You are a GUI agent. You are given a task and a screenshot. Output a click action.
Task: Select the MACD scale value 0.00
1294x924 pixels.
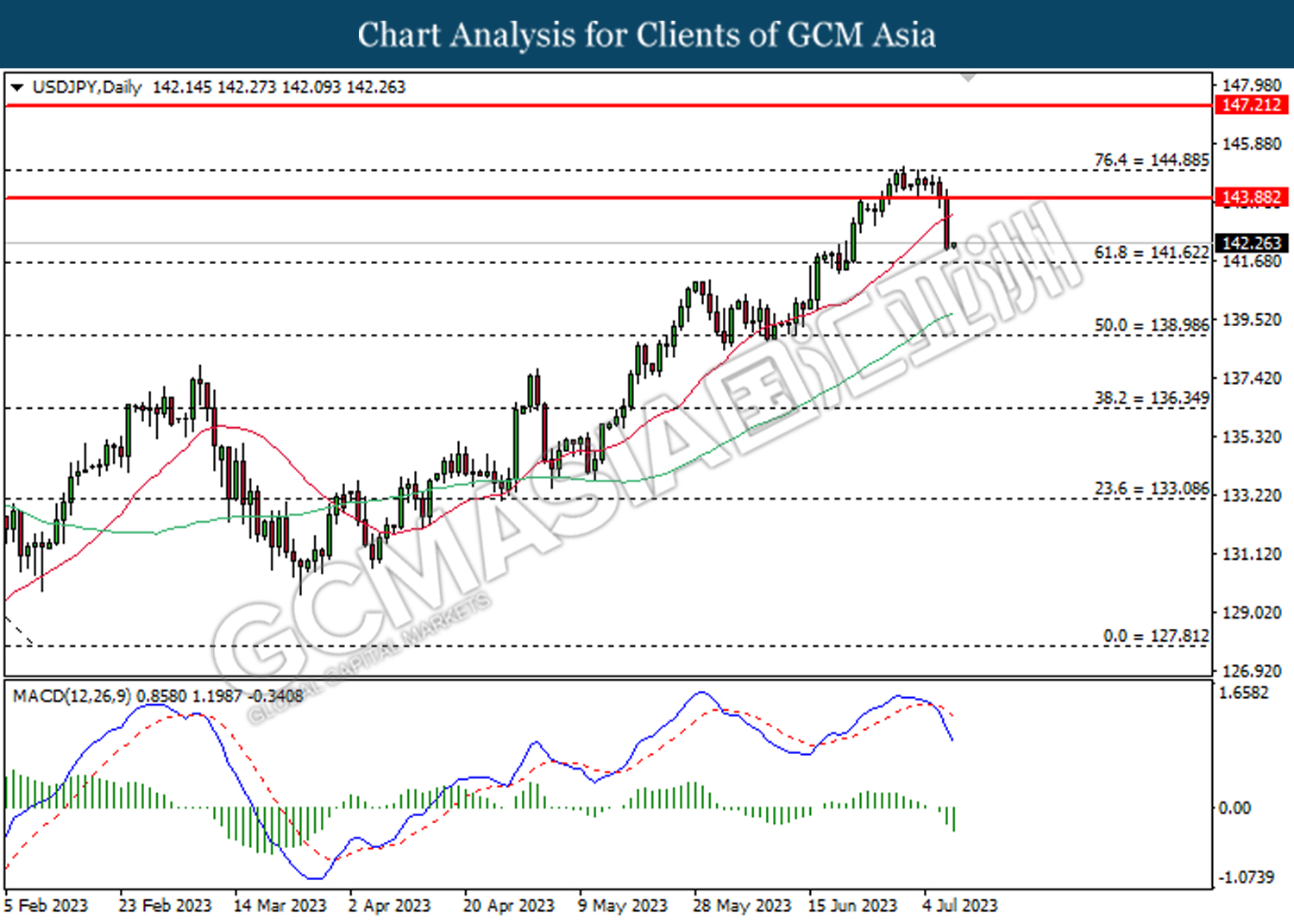[1234, 808]
